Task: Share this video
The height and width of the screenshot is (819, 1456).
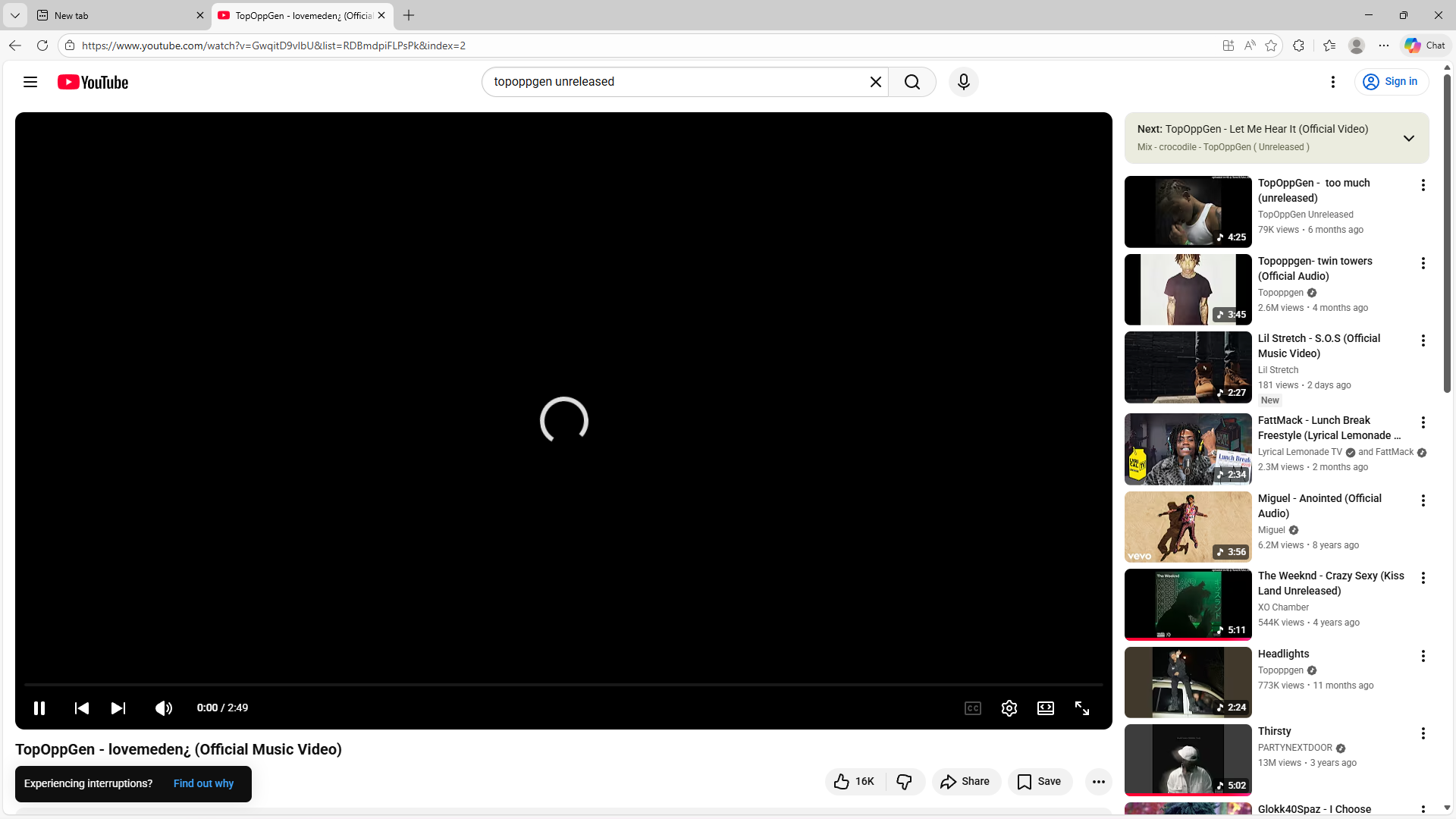Action: tap(966, 782)
